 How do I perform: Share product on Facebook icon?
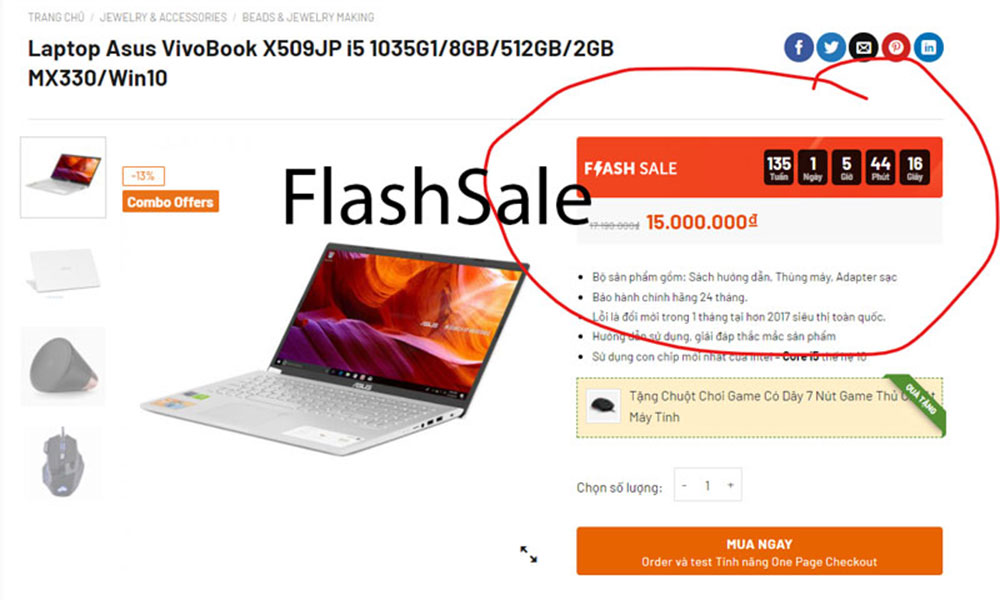pyautogui.click(x=798, y=47)
